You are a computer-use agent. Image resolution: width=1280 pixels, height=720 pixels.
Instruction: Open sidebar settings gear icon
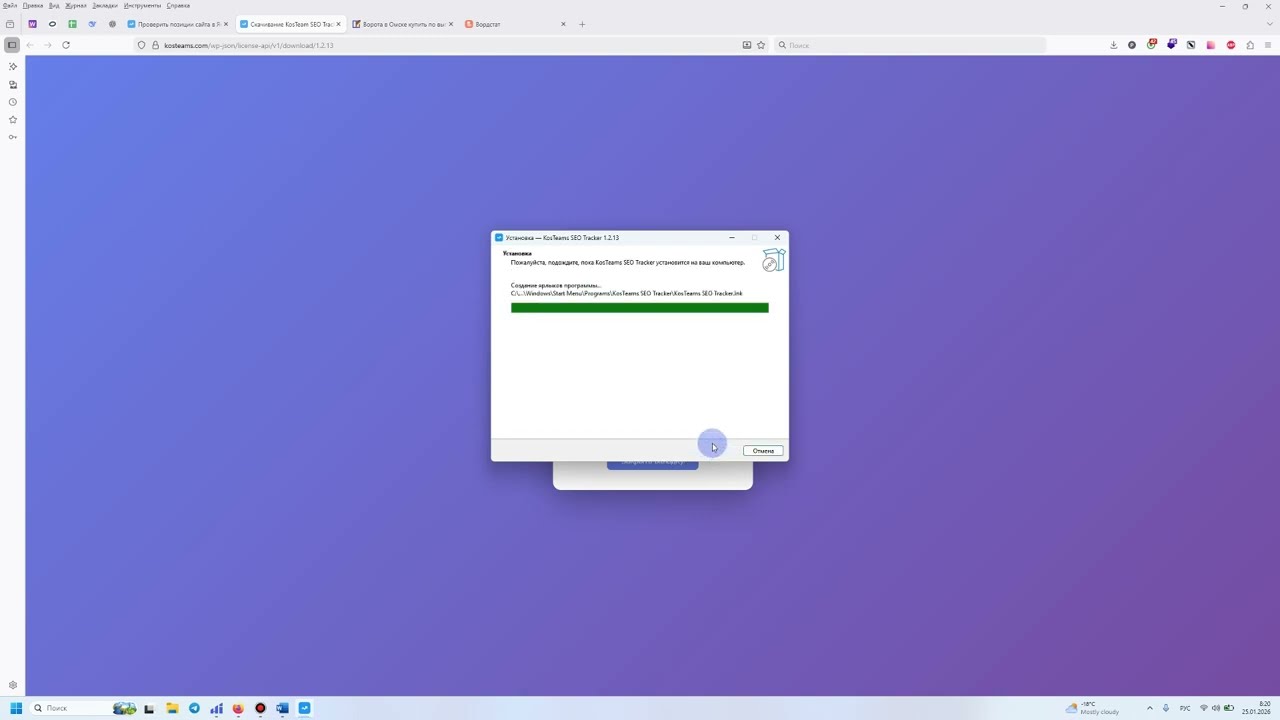[x=13, y=686]
